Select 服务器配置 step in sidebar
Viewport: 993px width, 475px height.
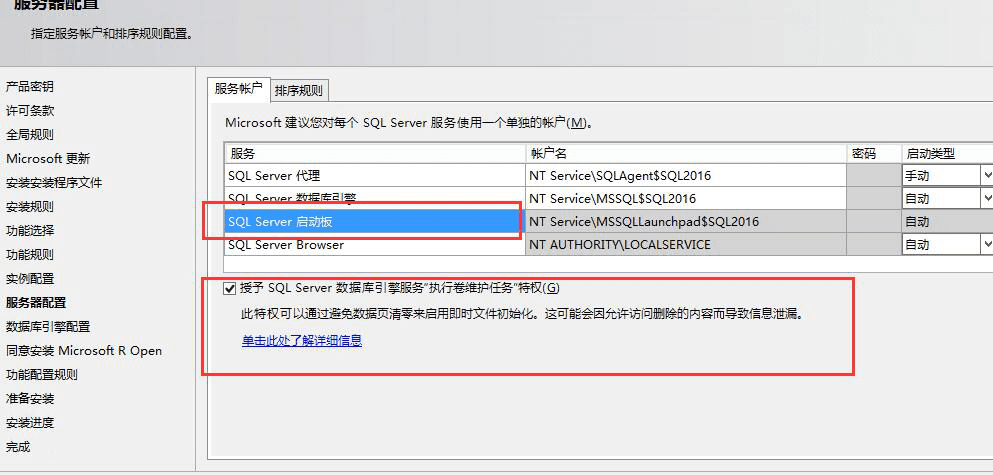tap(36, 303)
